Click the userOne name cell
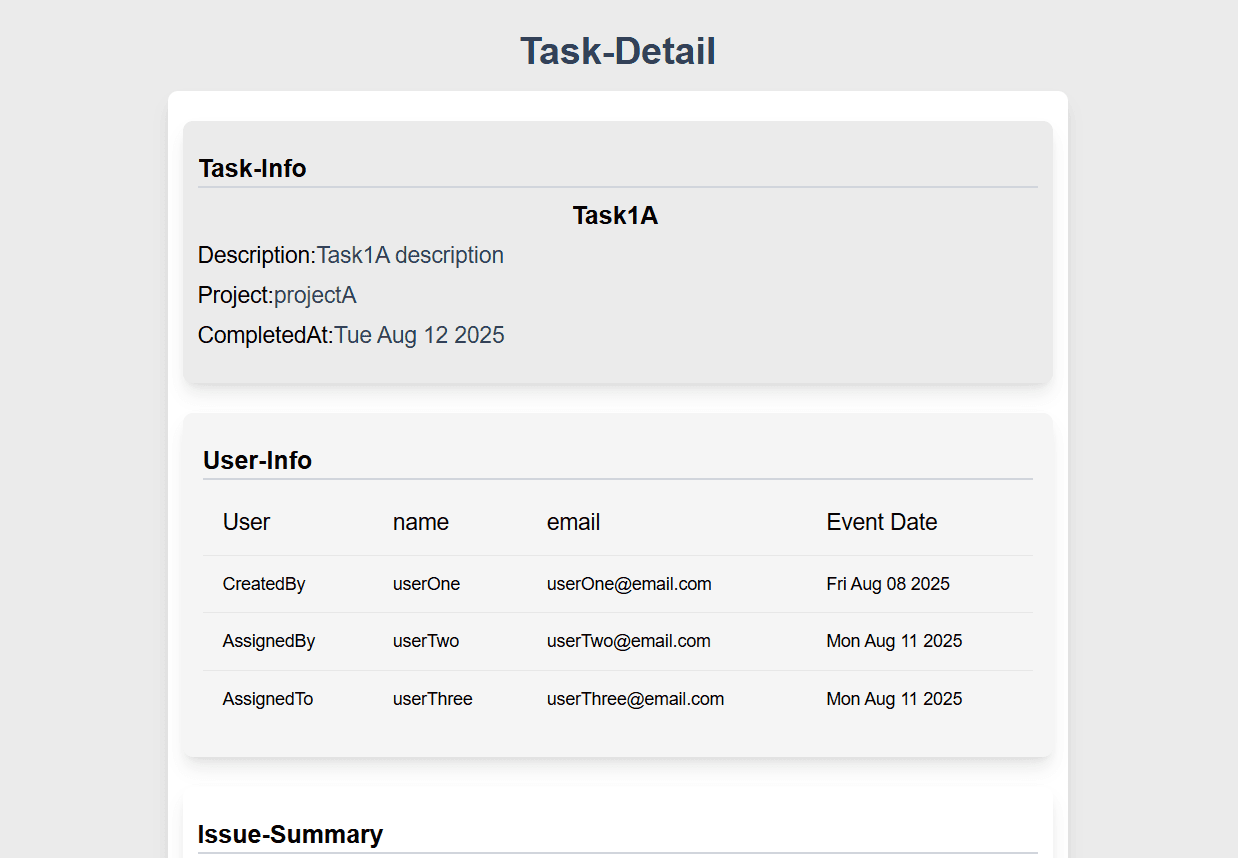This screenshot has width=1238, height=858. pyautogui.click(x=426, y=584)
